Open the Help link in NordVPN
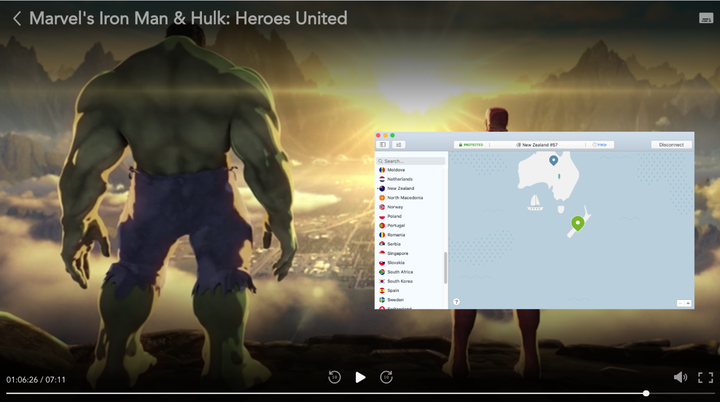This screenshot has height=402, width=720. (600, 145)
